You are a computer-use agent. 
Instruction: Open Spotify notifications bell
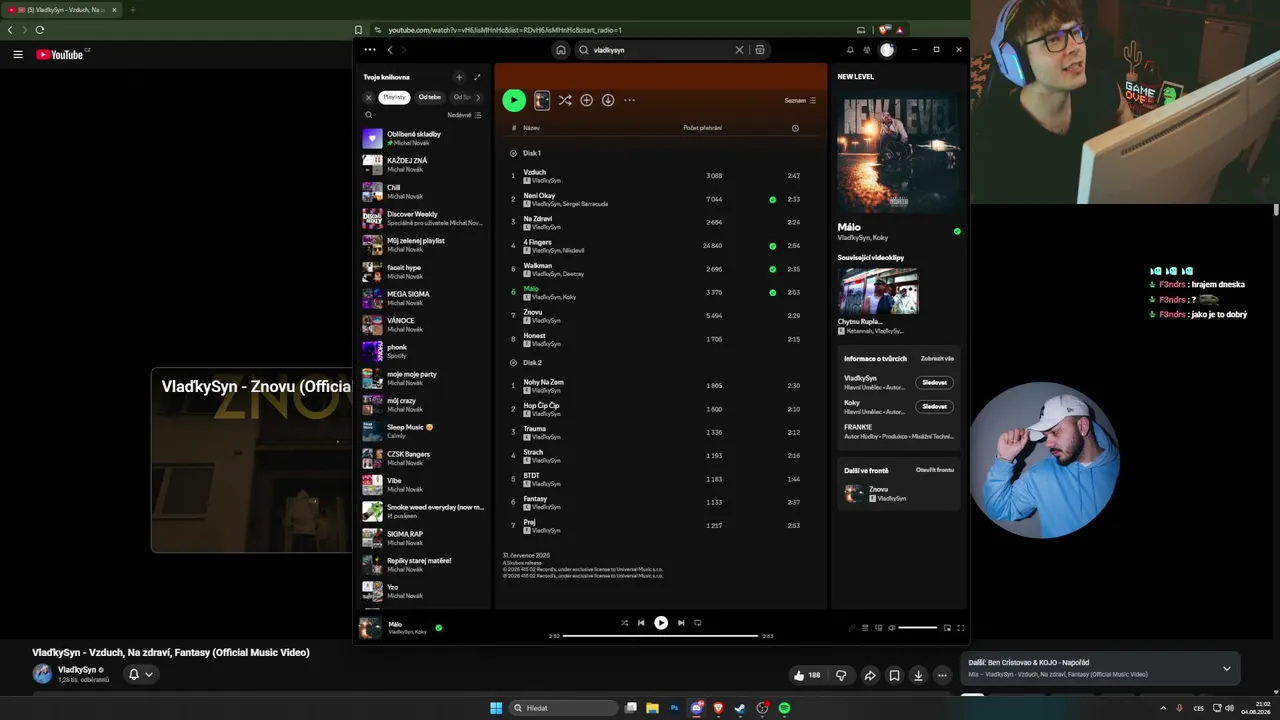coord(850,50)
